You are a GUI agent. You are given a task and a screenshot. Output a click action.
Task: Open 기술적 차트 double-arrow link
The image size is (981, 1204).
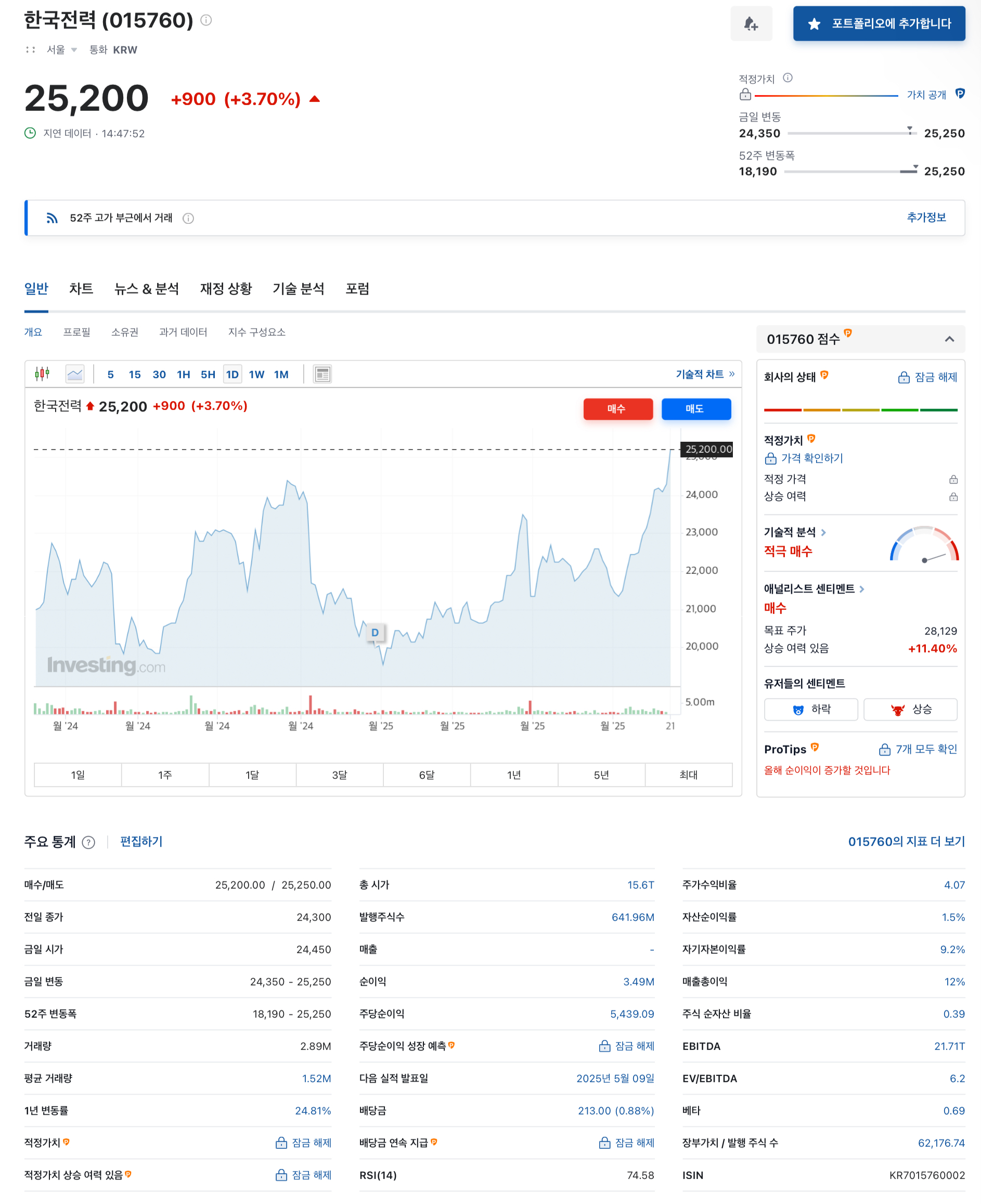[705, 374]
